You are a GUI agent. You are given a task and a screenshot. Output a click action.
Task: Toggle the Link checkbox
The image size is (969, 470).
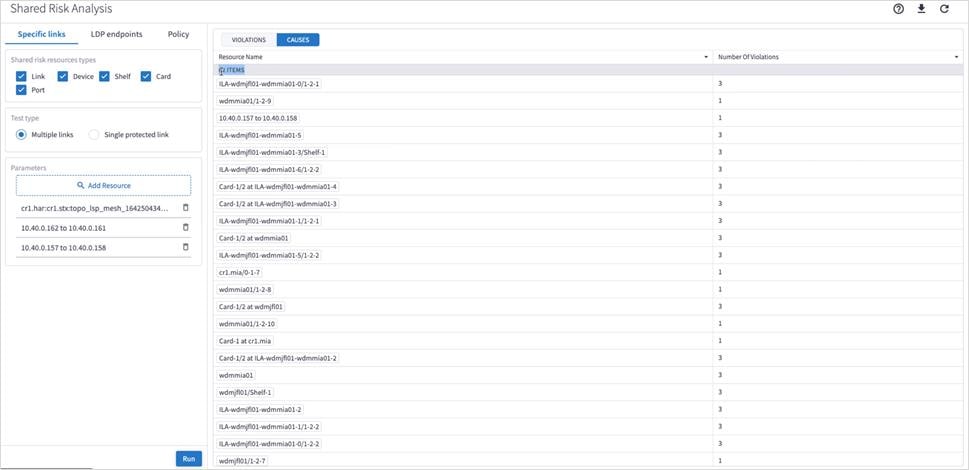pyautogui.click(x=21, y=77)
